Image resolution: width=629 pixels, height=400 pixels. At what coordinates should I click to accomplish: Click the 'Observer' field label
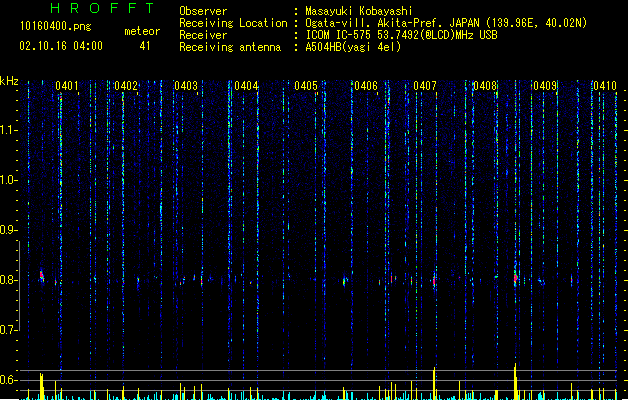203,11
